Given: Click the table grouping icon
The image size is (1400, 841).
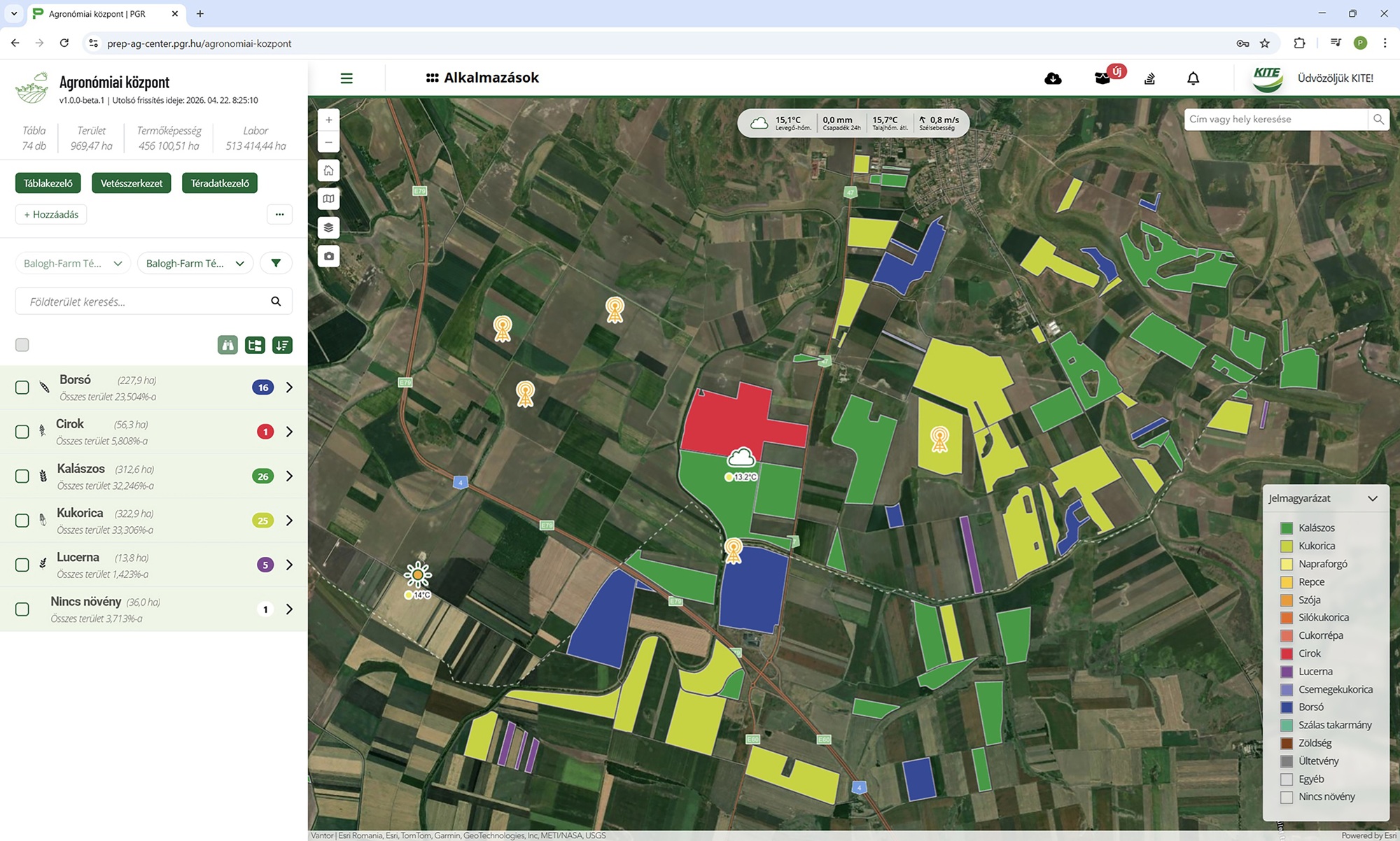Looking at the screenshot, I should click(x=255, y=345).
